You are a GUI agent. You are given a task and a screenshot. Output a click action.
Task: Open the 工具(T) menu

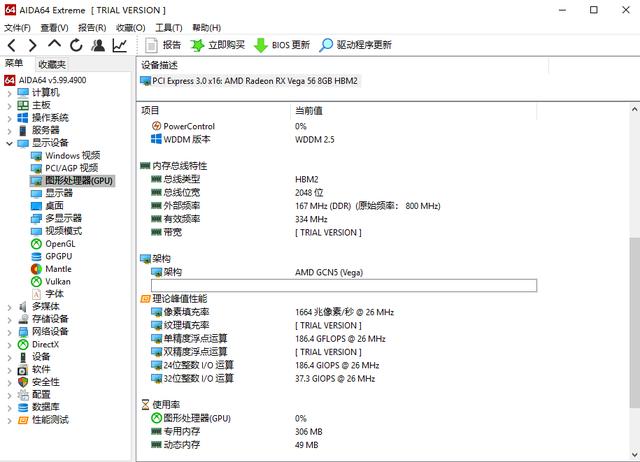click(x=169, y=28)
